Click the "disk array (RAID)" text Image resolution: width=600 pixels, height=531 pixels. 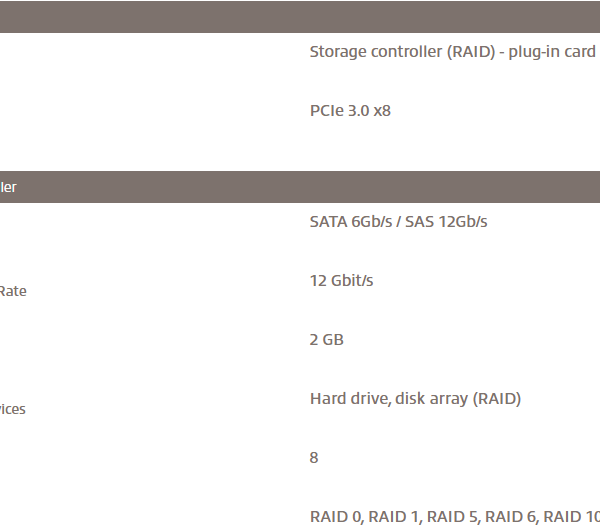pyautogui.click(x=458, y=399)
